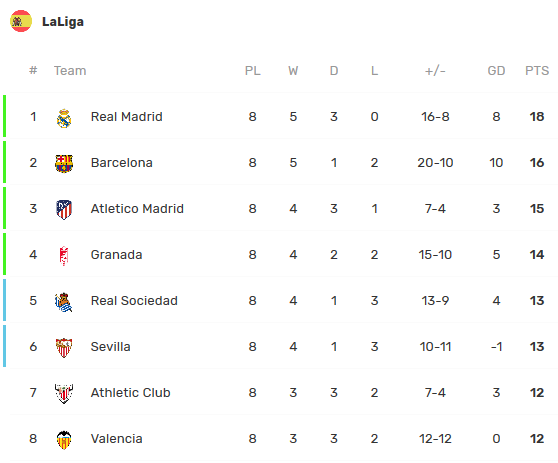Open the LaLiga league title link
Viewport: 558px width, 463px height.
(63, 22)
